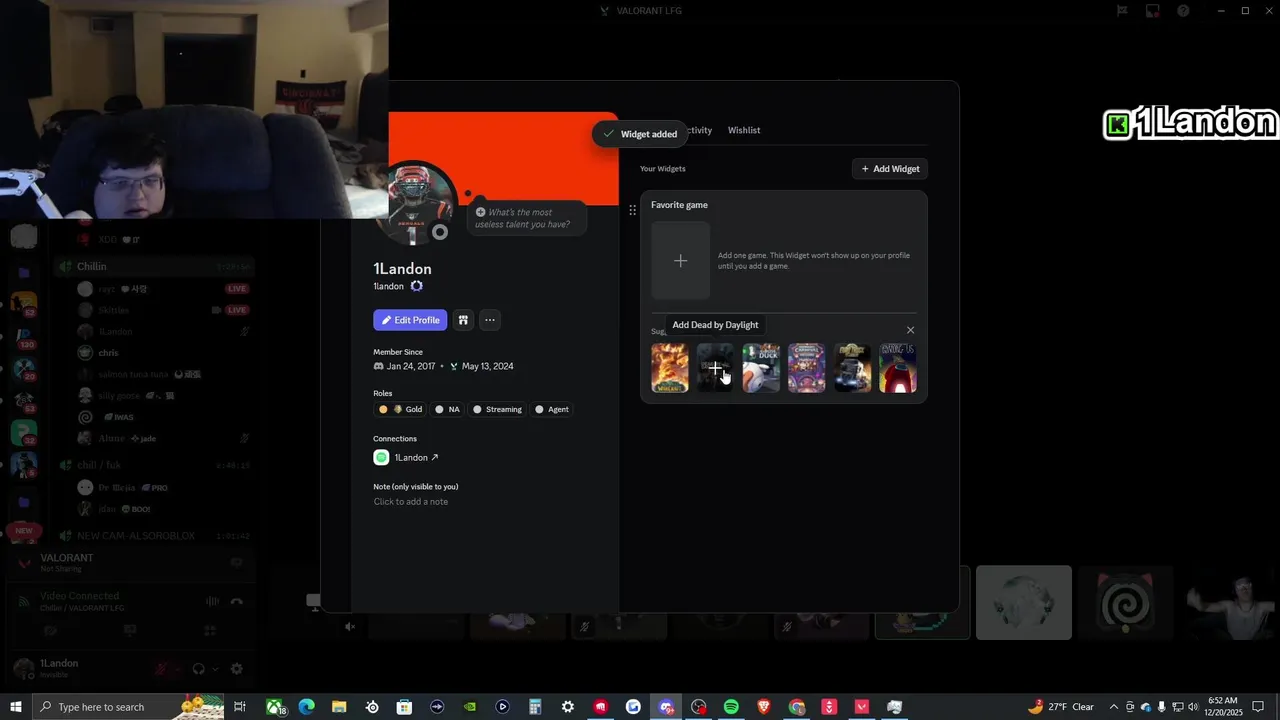Open the weather widget showing 27°F Clear
The width and height of the screenshot is (1280, 720).
1060,707
